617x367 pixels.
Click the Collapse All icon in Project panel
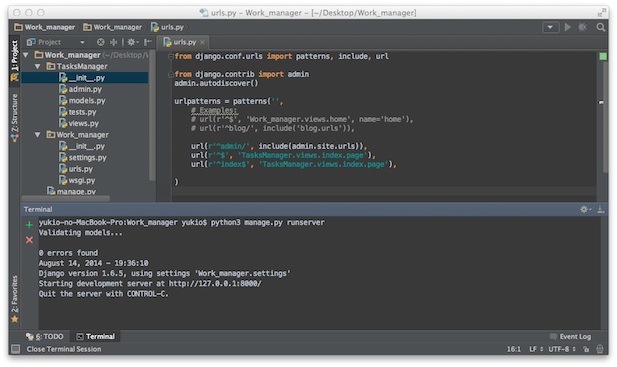[114, 42]
